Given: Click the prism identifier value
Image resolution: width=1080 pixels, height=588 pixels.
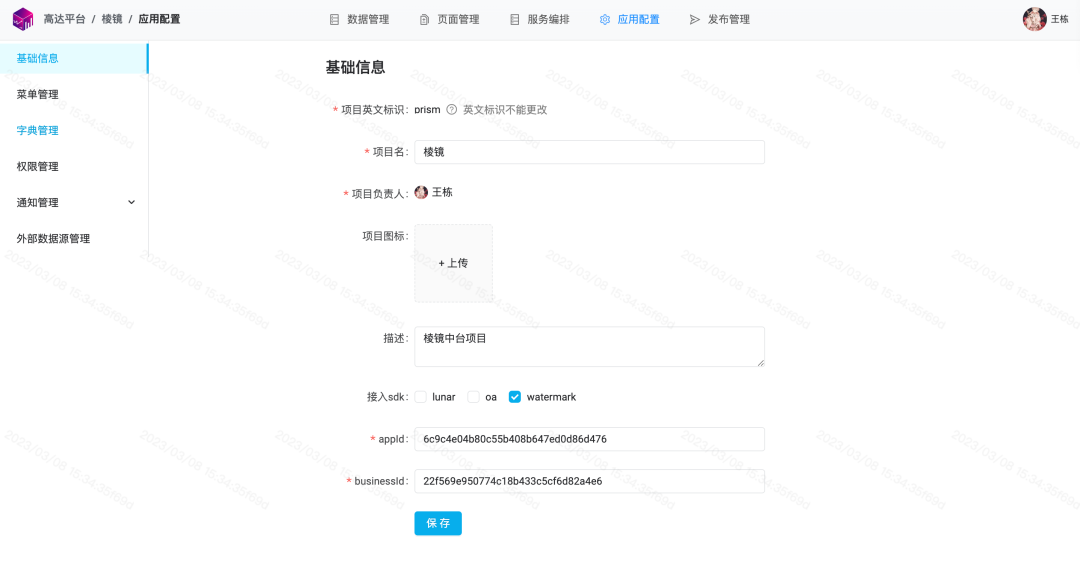Looking at the screenshot, I should pyautogui.click(x=427, y=110).
